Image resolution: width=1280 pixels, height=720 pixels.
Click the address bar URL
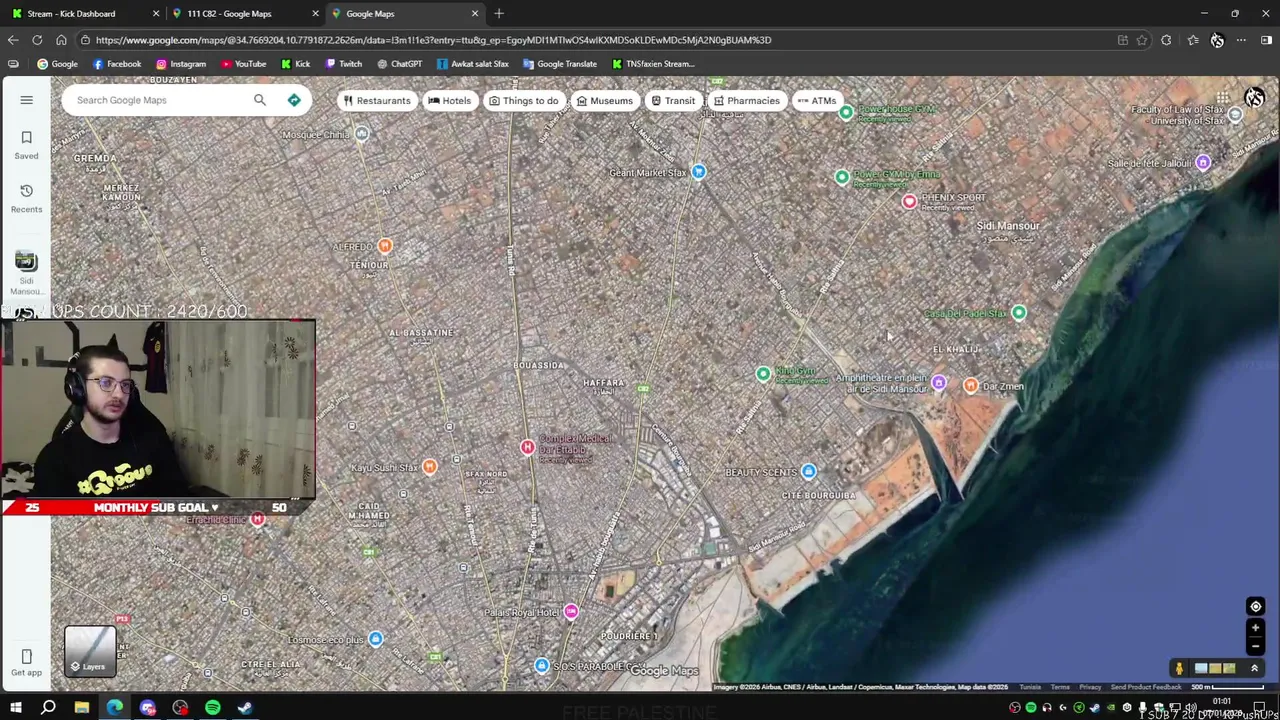click(433, 40)
